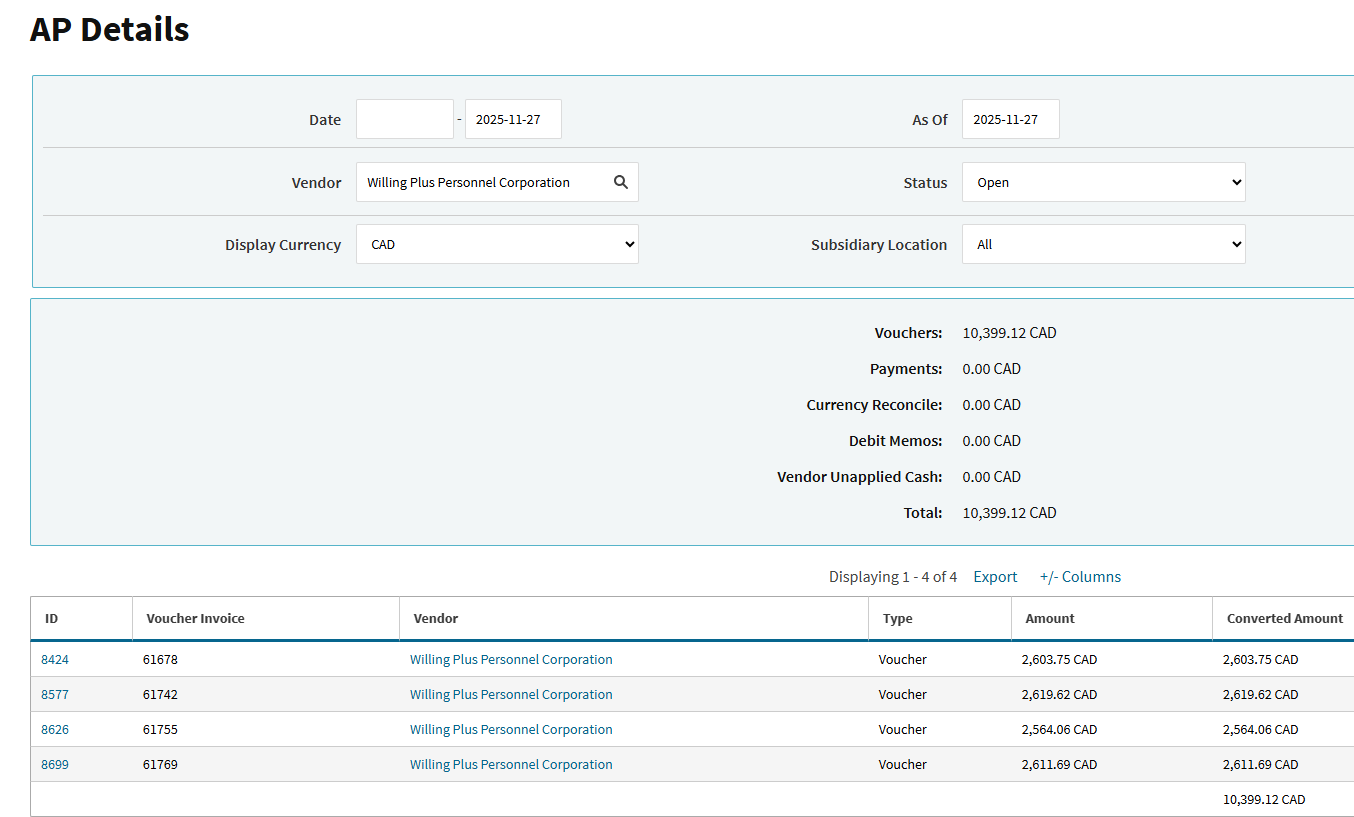Click the As Of date field
1354x817 pixels.
[x=1010, y=119]
